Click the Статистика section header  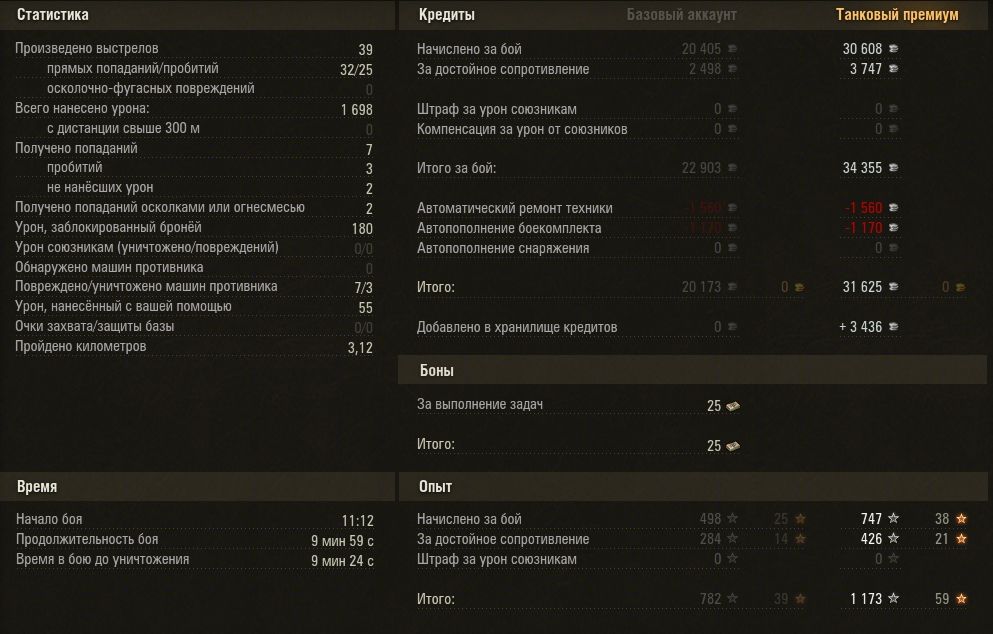tap(53, 15)
